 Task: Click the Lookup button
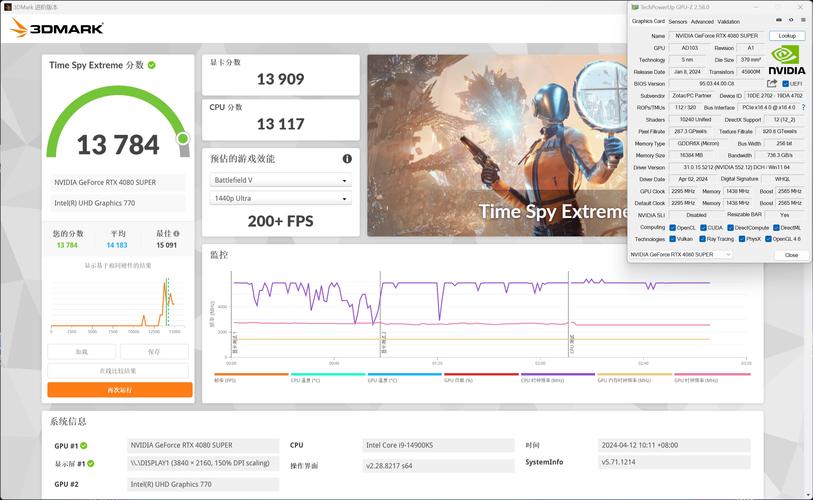(787, 36)
